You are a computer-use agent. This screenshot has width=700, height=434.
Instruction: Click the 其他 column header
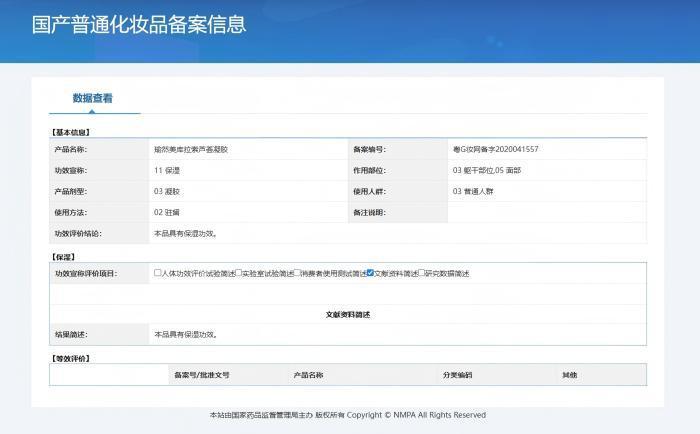[569, 375]
